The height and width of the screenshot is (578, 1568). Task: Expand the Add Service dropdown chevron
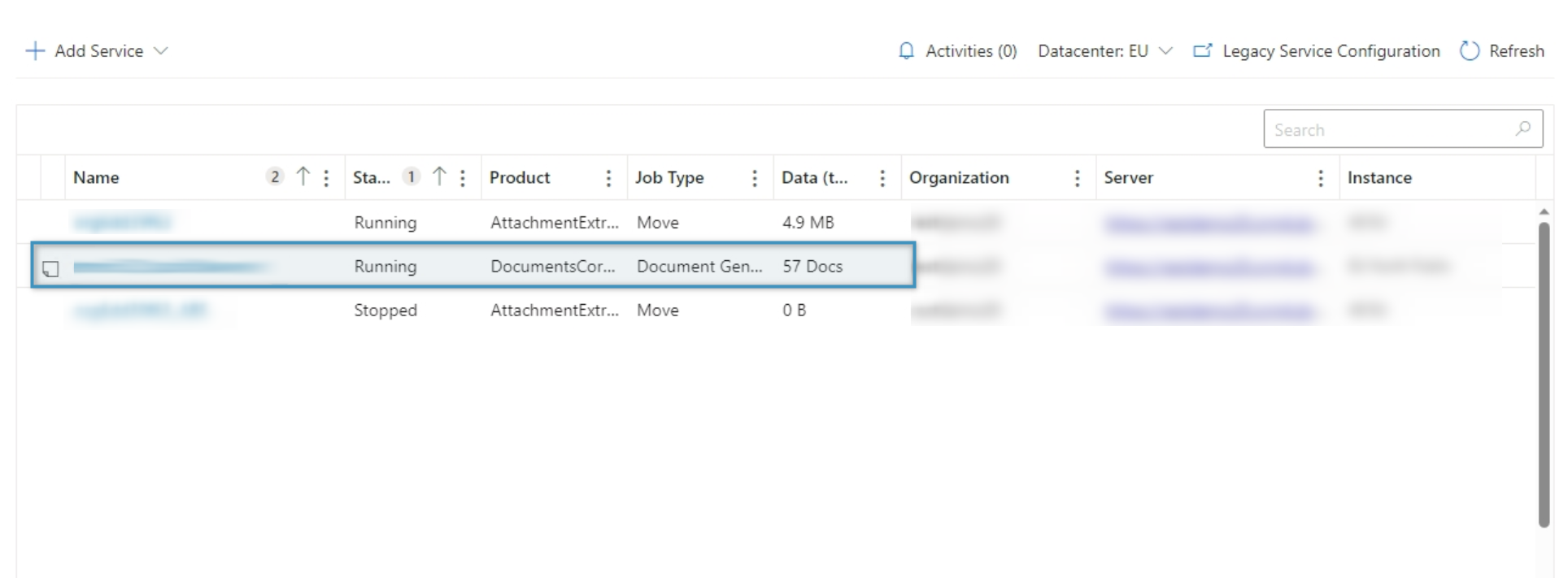161,51
